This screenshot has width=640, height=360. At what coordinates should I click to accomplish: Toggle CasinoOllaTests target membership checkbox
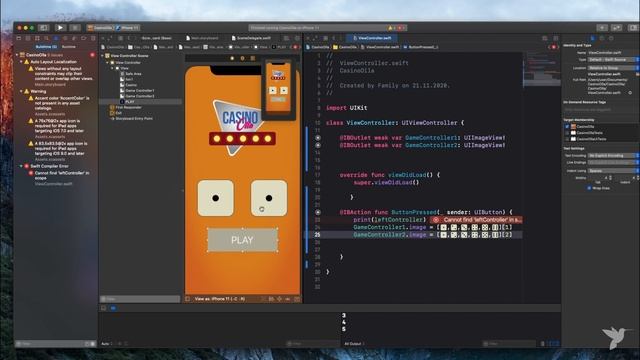pyautogui.click(x=567, y=133)
